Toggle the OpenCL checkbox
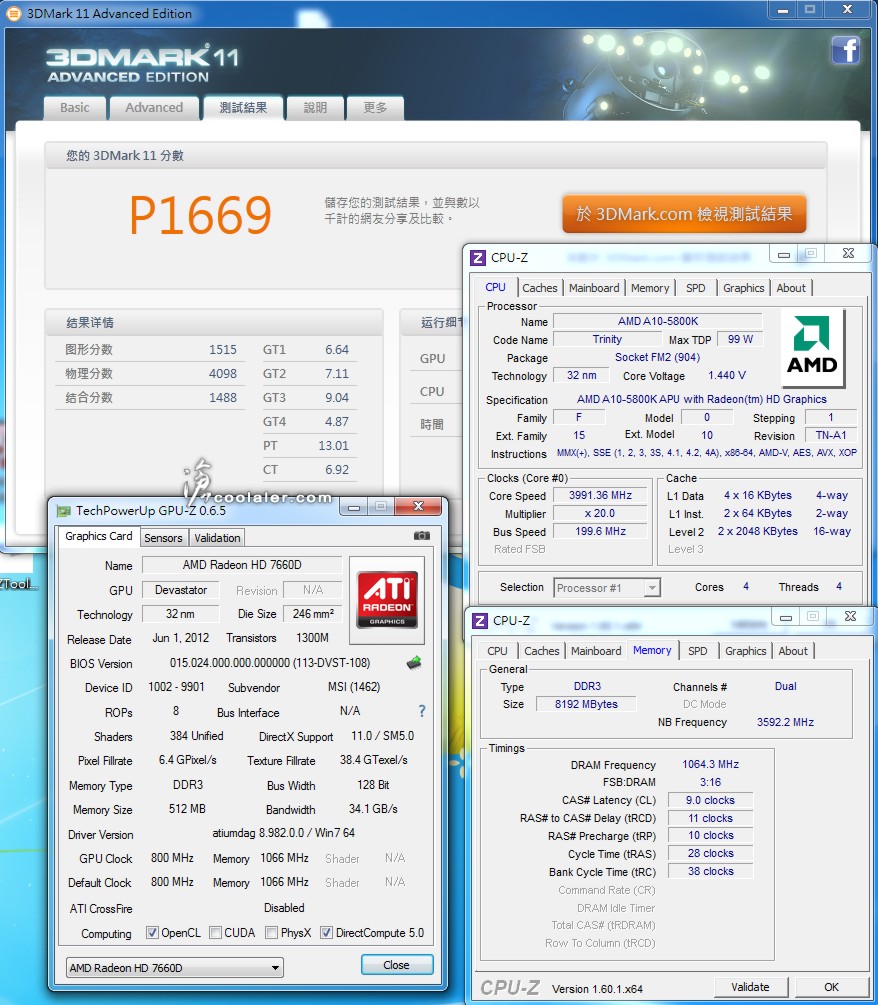878x1005 pixels. point(152,933)
